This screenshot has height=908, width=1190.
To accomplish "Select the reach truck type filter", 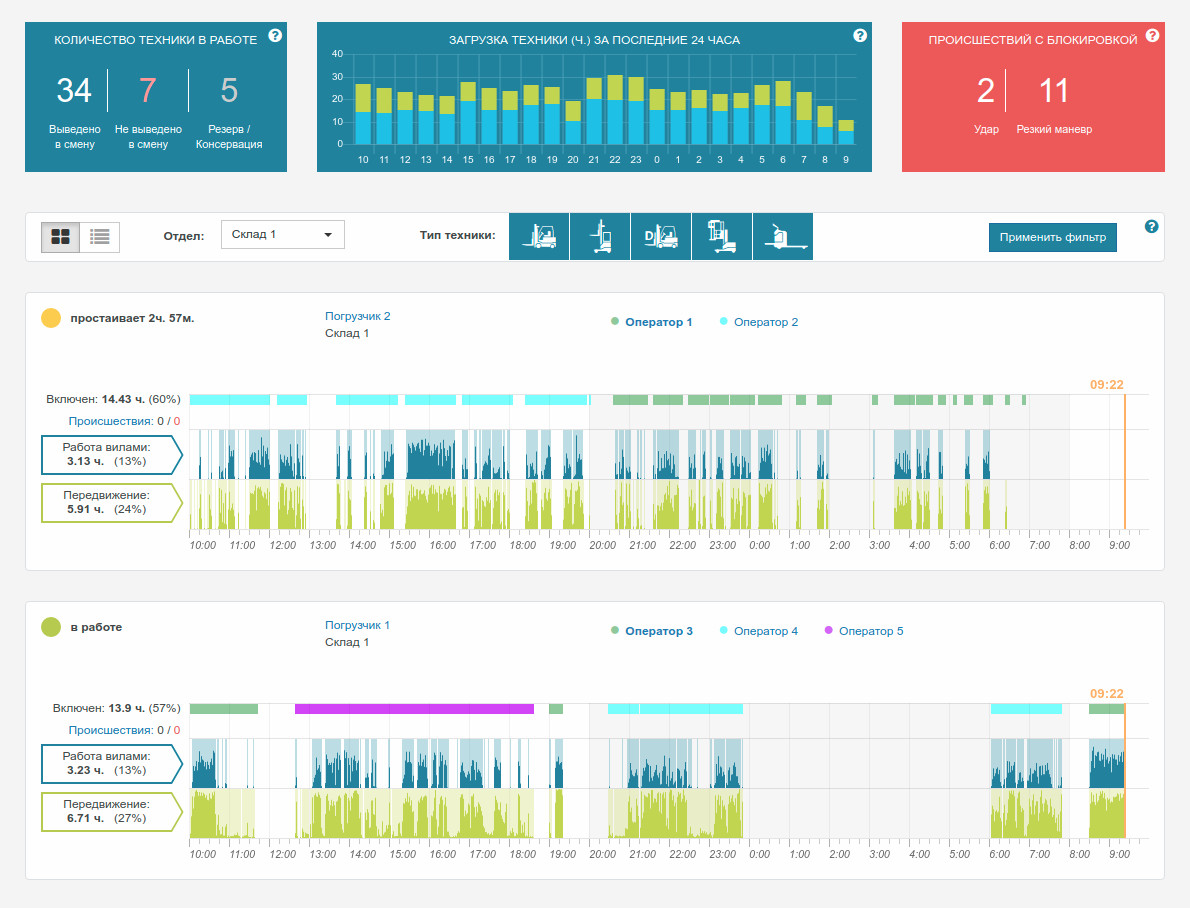I will tap(600, 236).
